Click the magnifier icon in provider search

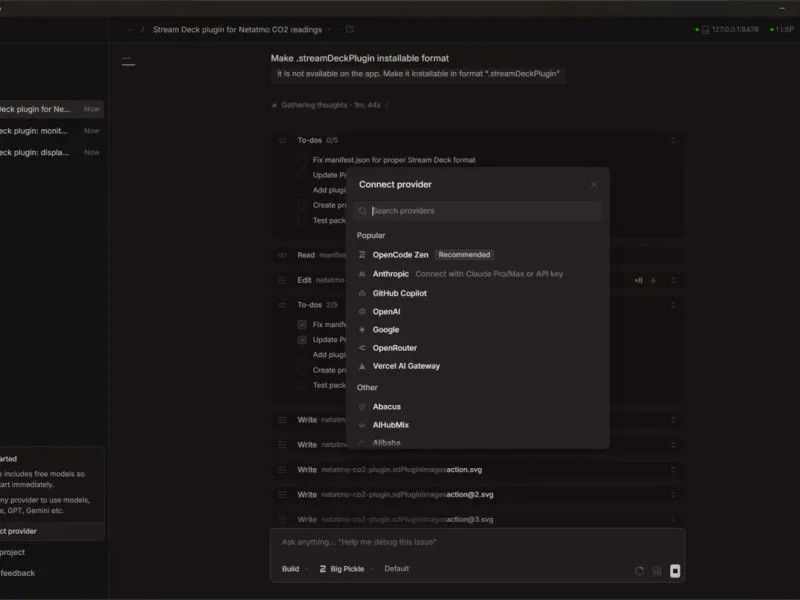click(362, 211)
